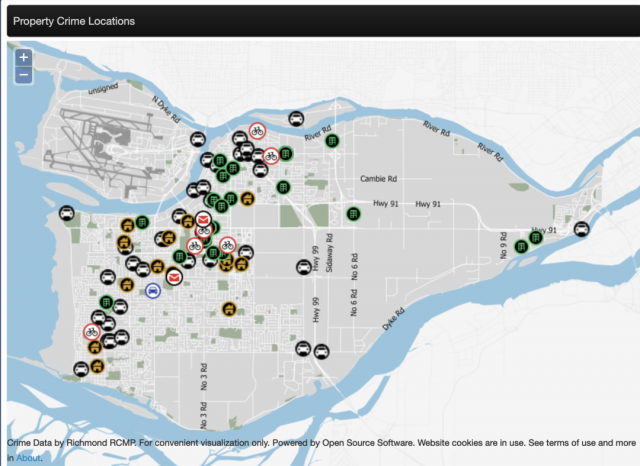Screen dimensions: 640x466
Task: Select the northernmost black car marker
Action: pos(297,118)
